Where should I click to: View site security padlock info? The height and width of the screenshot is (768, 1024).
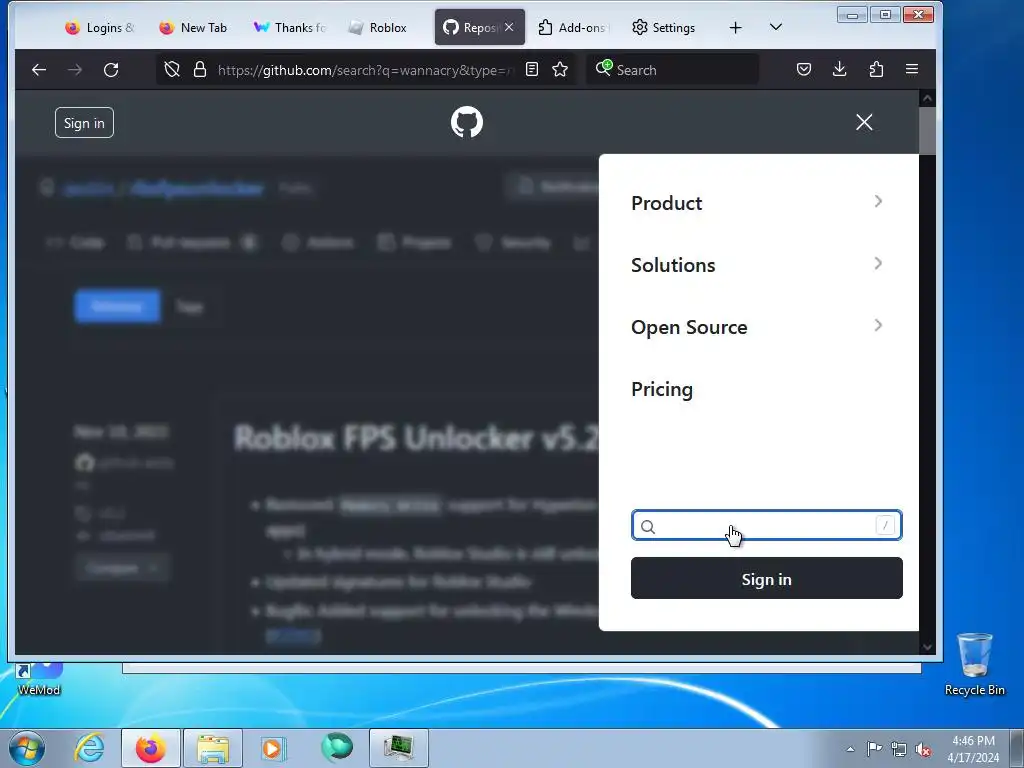pos(200,69)
